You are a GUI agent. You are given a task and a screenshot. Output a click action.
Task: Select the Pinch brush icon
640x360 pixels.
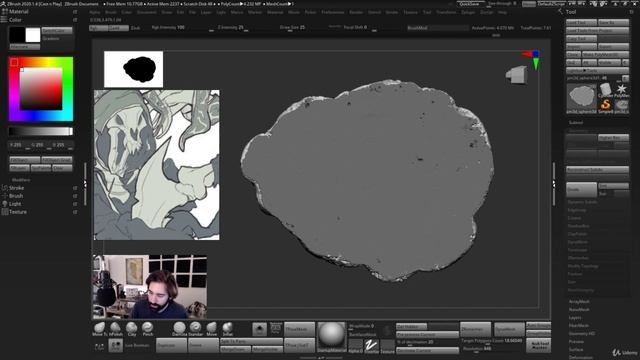(148, 328)
